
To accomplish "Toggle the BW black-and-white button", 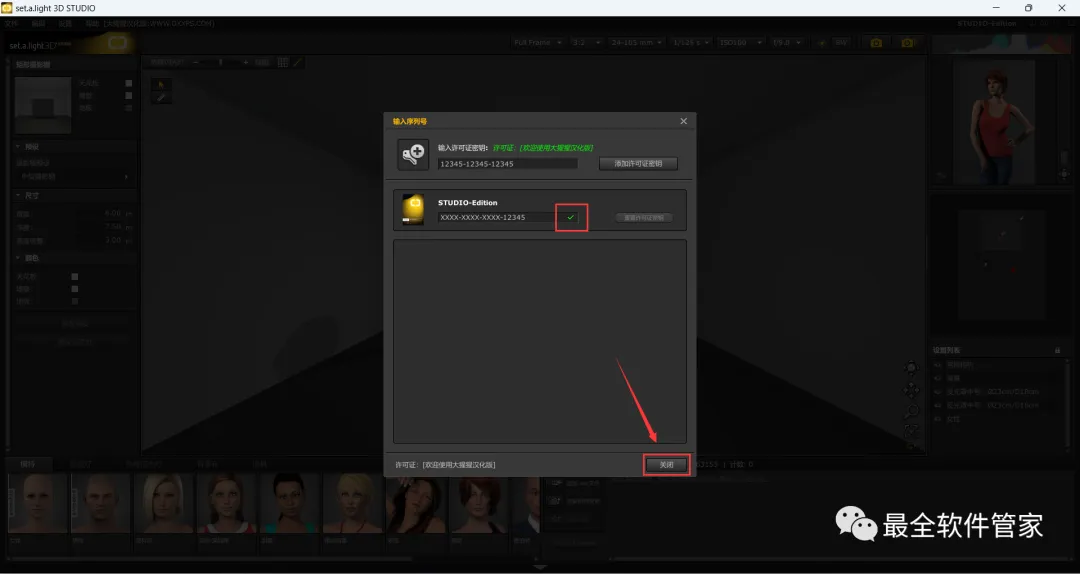I will click(x=841, y=43).
